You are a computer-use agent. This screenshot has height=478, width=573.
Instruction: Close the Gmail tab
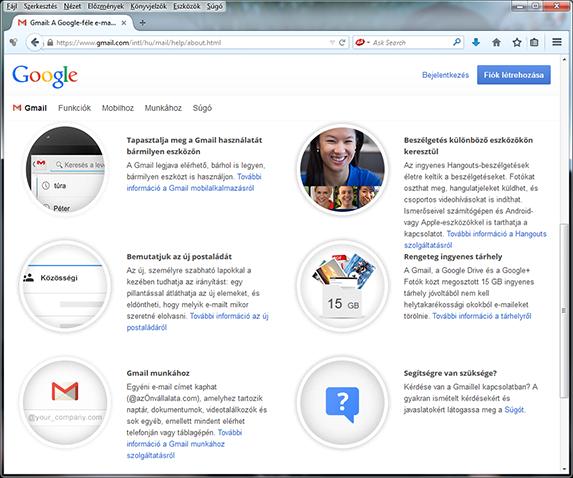124,23
